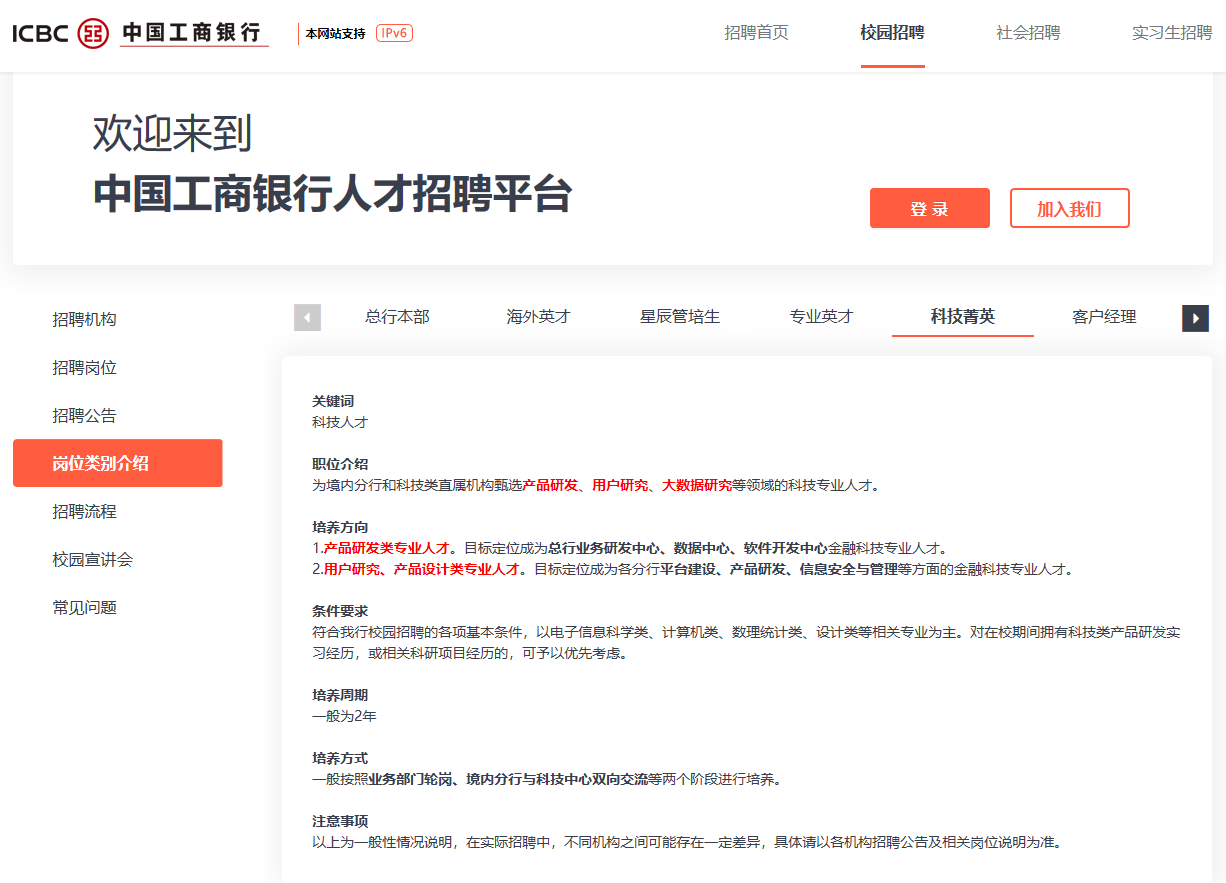Image resolution: width=1226 pixels, height=883 pixels.
Task: Click the 培养方向 heading
Action: click(340, 527)
